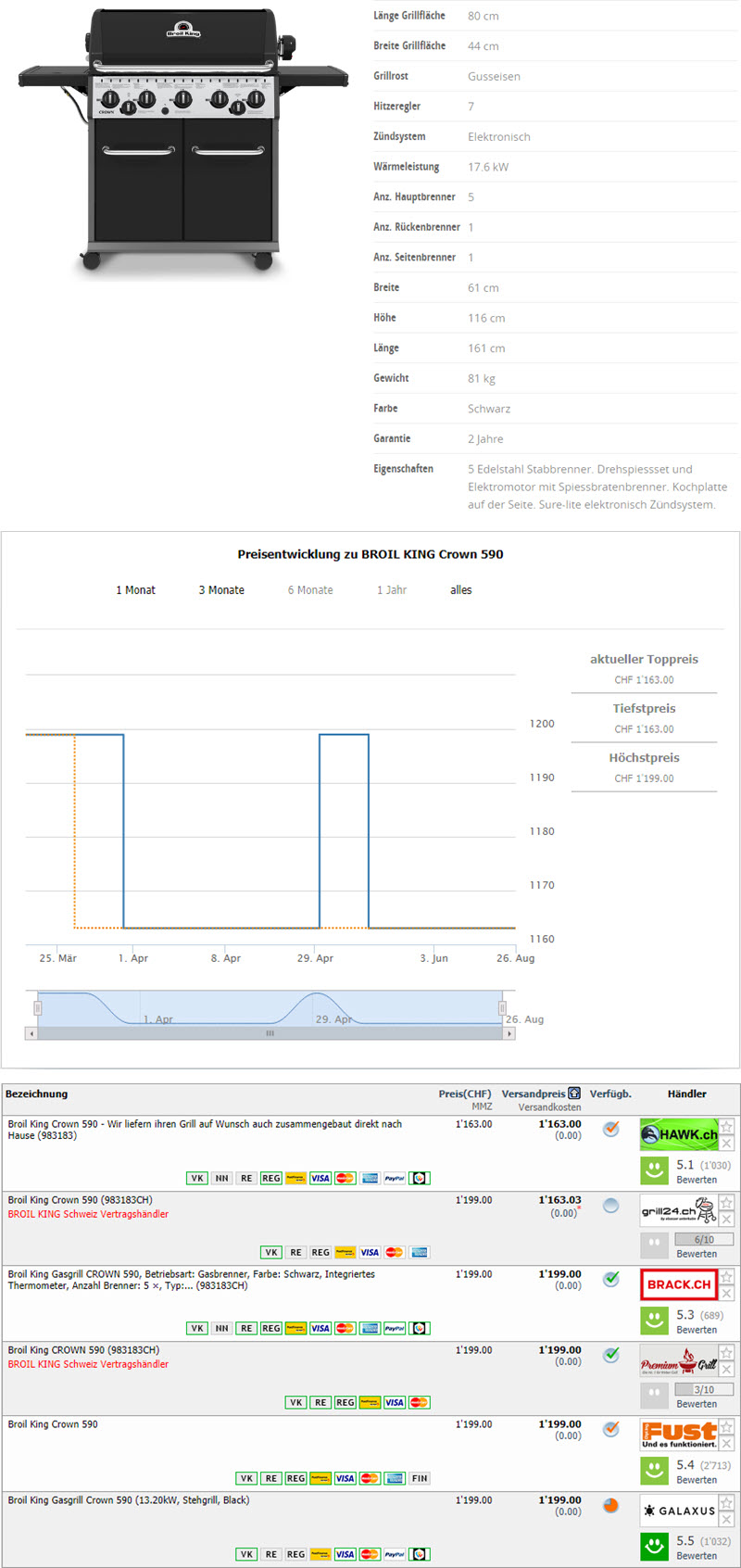Image resolution: width=741 pixels, height=1568 pixels.
Task: Click the Tiefstpreis CHF 1'163.00 value
Action: pyautogui.click(x=644, y=729)
